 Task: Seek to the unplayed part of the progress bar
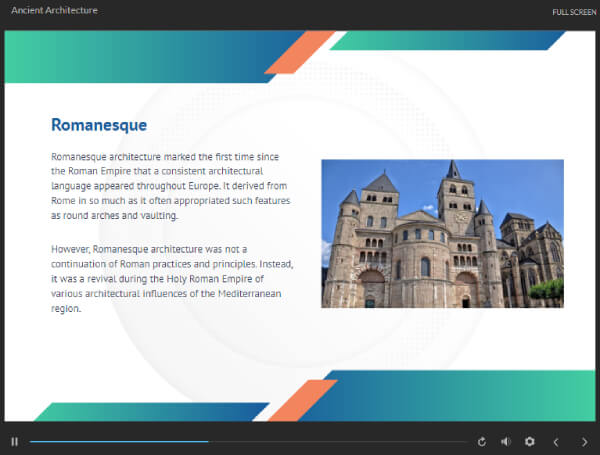[x=338, y=441]
